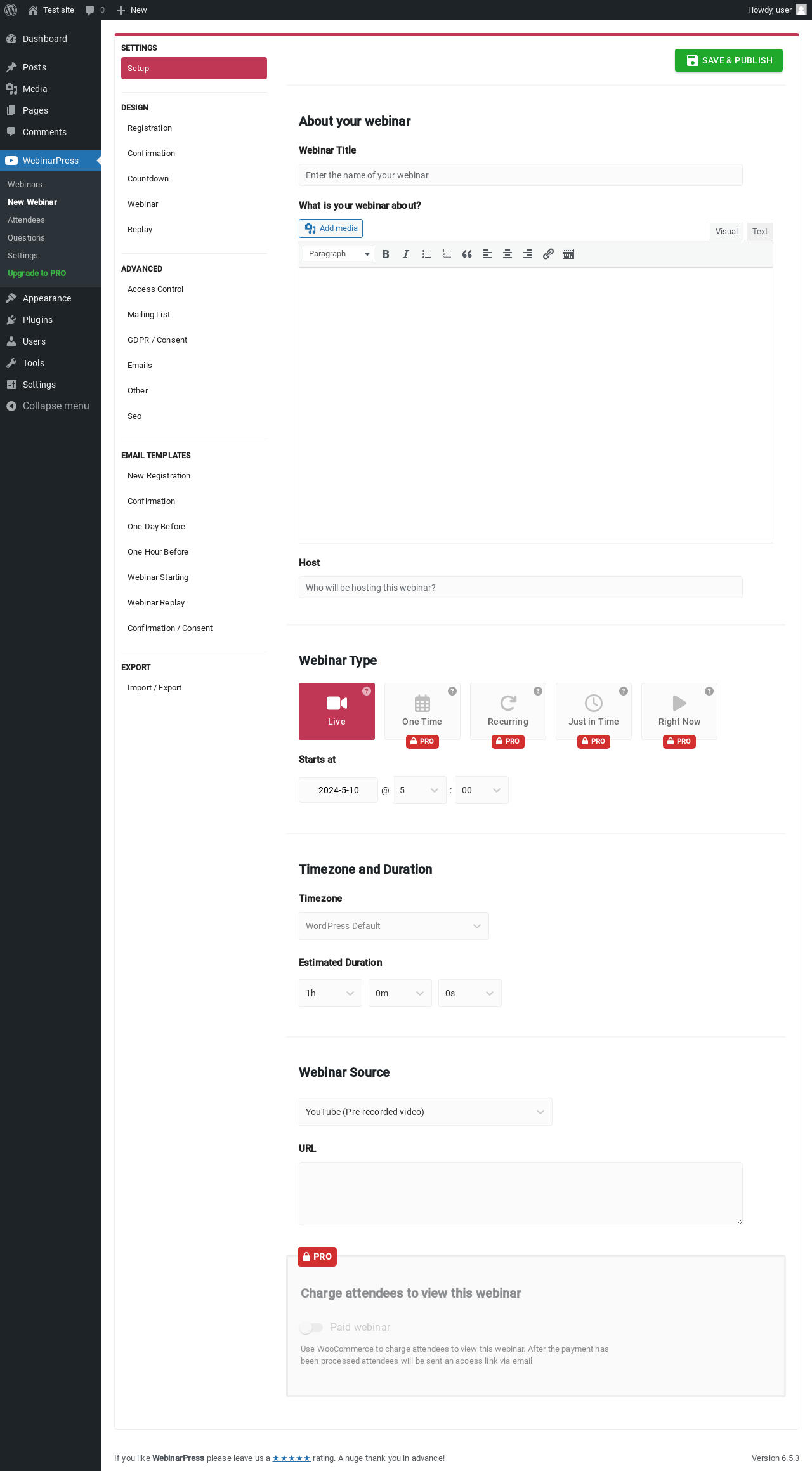This screenshot has height=1471, width=812.
Task: Open the Plugins admin menu
Action: (51, 320)
